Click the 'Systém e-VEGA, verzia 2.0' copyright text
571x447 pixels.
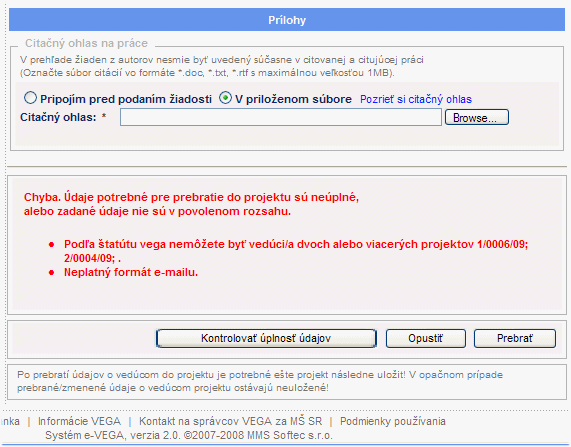coord(189,435)
